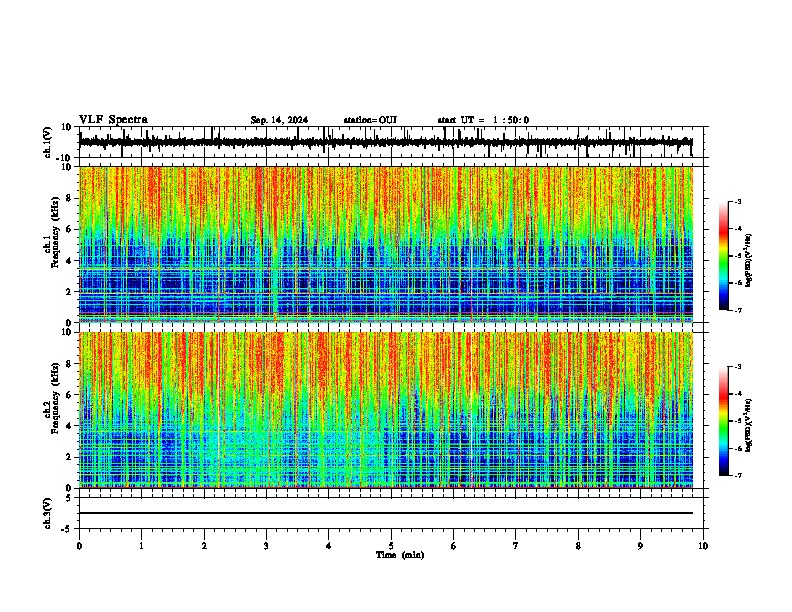Click the "VLF Spectra" title text
The image size is (792, 612).
pyautogui.click(x=113, y=120)
